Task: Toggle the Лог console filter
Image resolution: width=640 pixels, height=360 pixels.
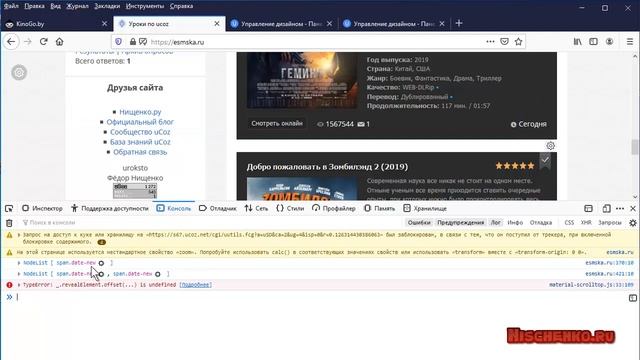Action: (x=496, y=222)
